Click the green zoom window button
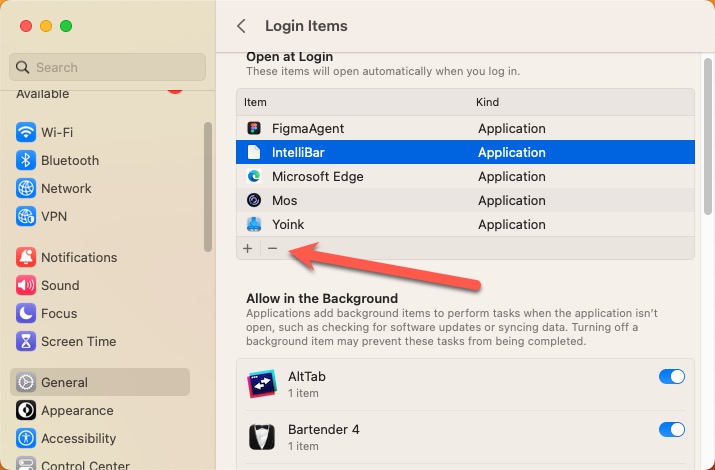This screenshot has width=715, height=470. coord(66,26)
